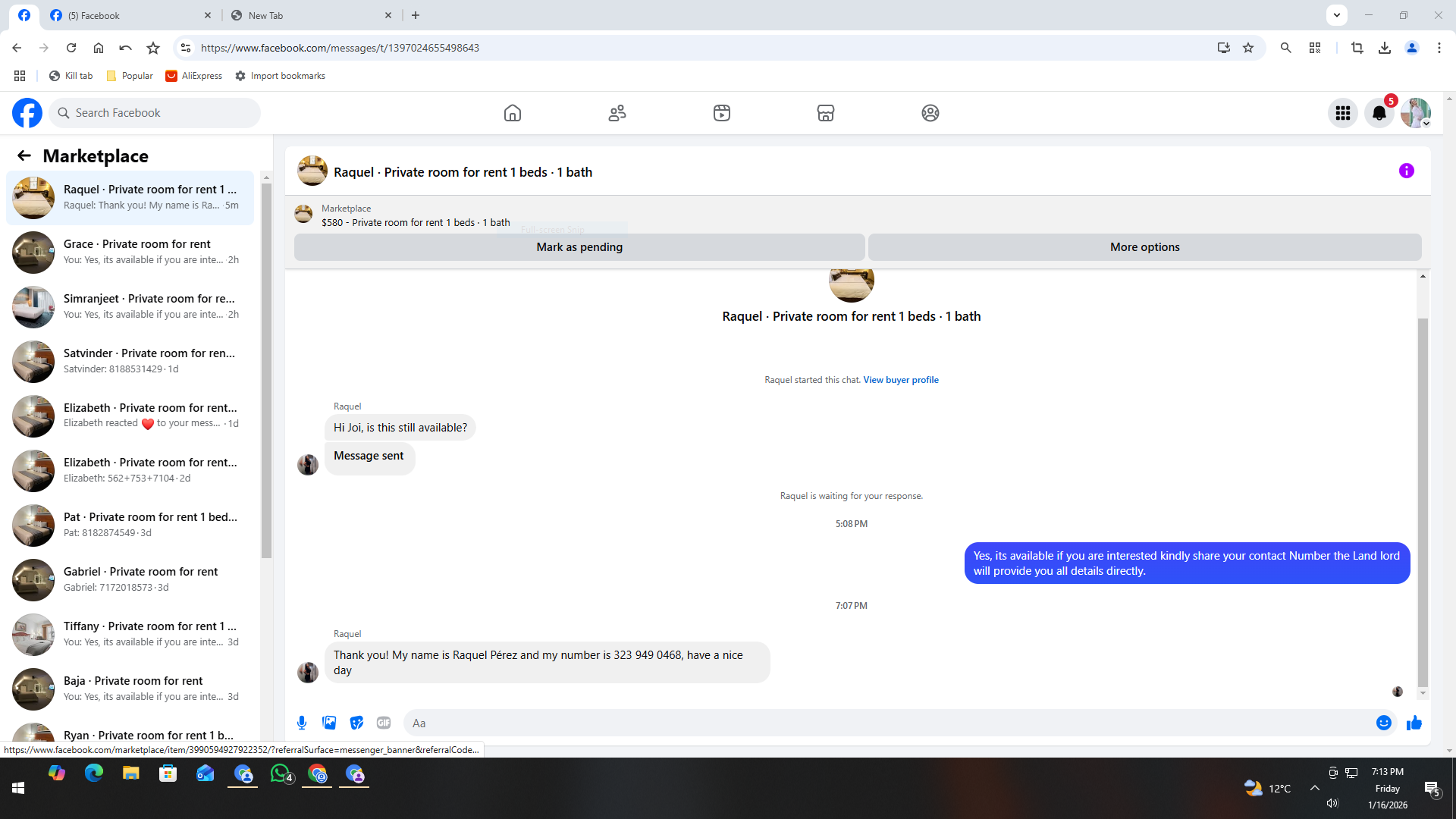Click the voice clip microphone icon
This screenshot has height=819, width=1456.
pyautogui.click(x=302, y=723)
